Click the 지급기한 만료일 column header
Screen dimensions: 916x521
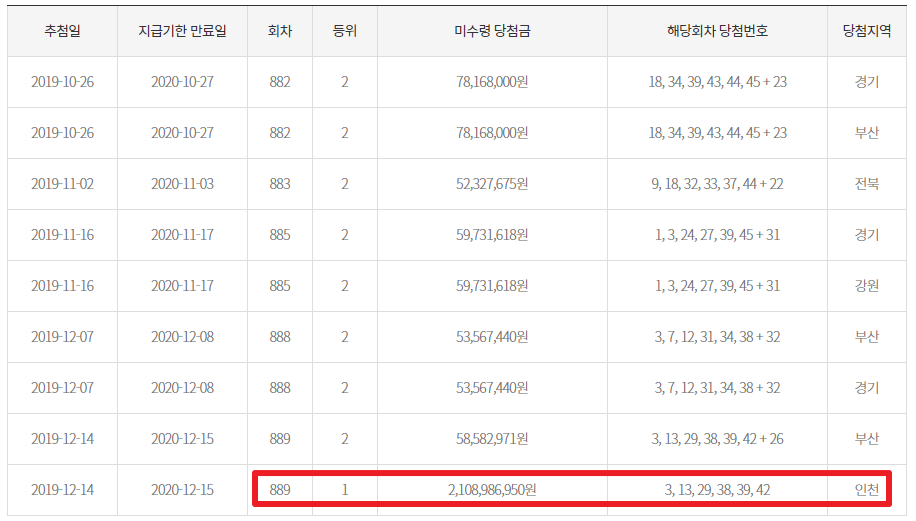coord(182,31)
